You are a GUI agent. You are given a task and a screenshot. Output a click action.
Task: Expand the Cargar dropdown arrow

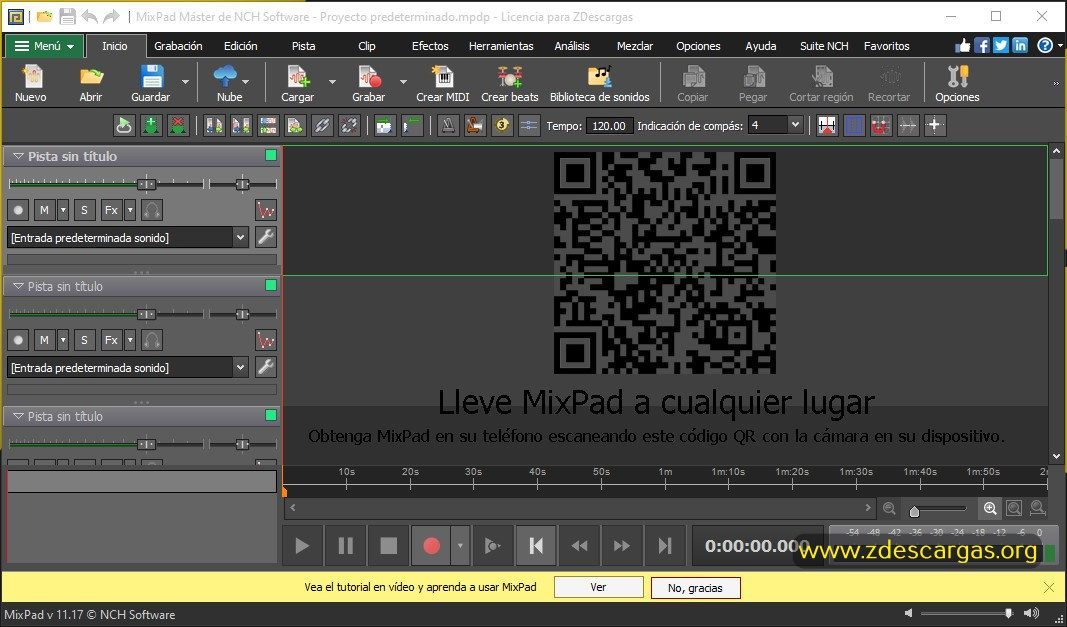(332, 82)
